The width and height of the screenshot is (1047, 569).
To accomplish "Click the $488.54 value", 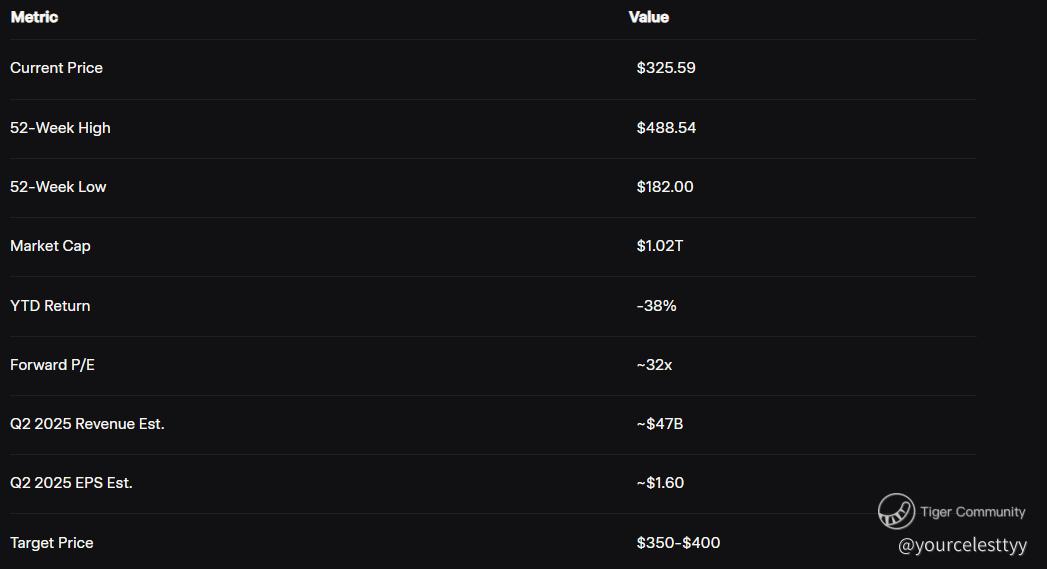I will pos(666,128).
